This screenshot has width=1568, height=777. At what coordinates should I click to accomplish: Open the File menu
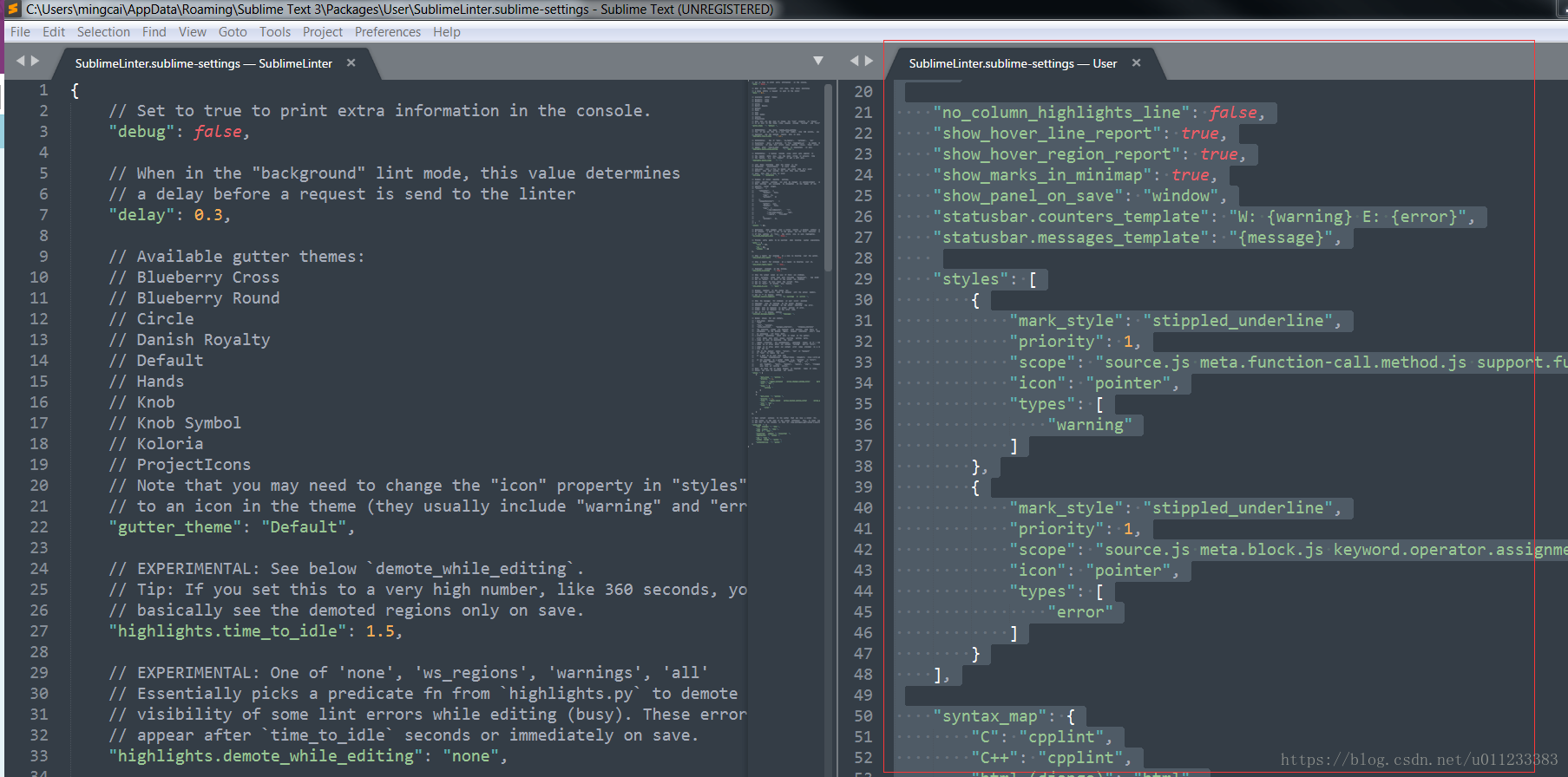20,32
